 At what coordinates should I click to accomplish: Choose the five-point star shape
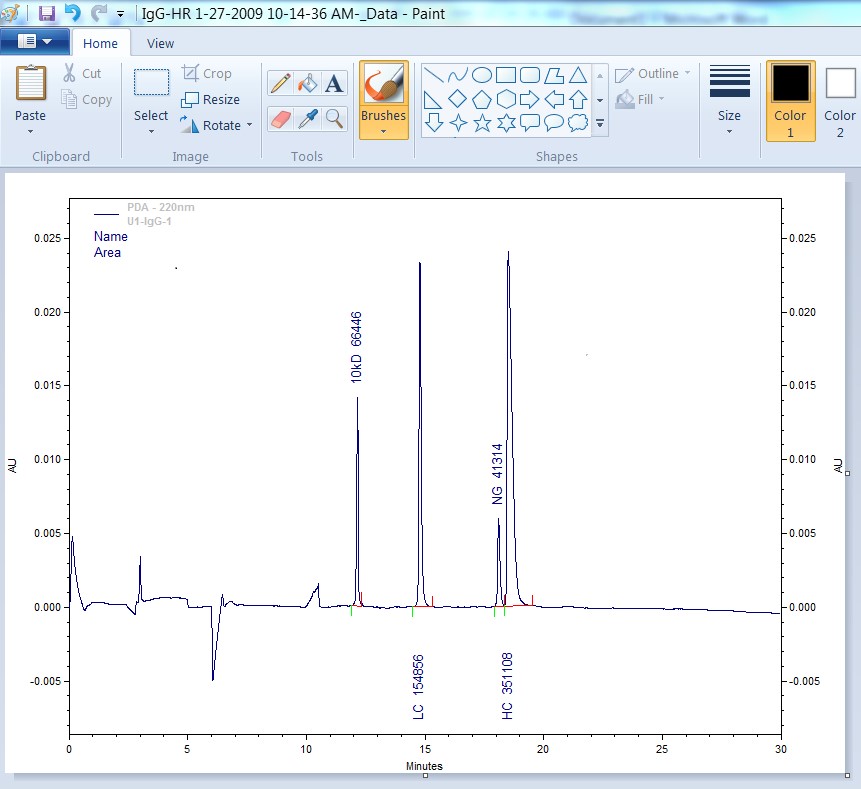[482, 123]
